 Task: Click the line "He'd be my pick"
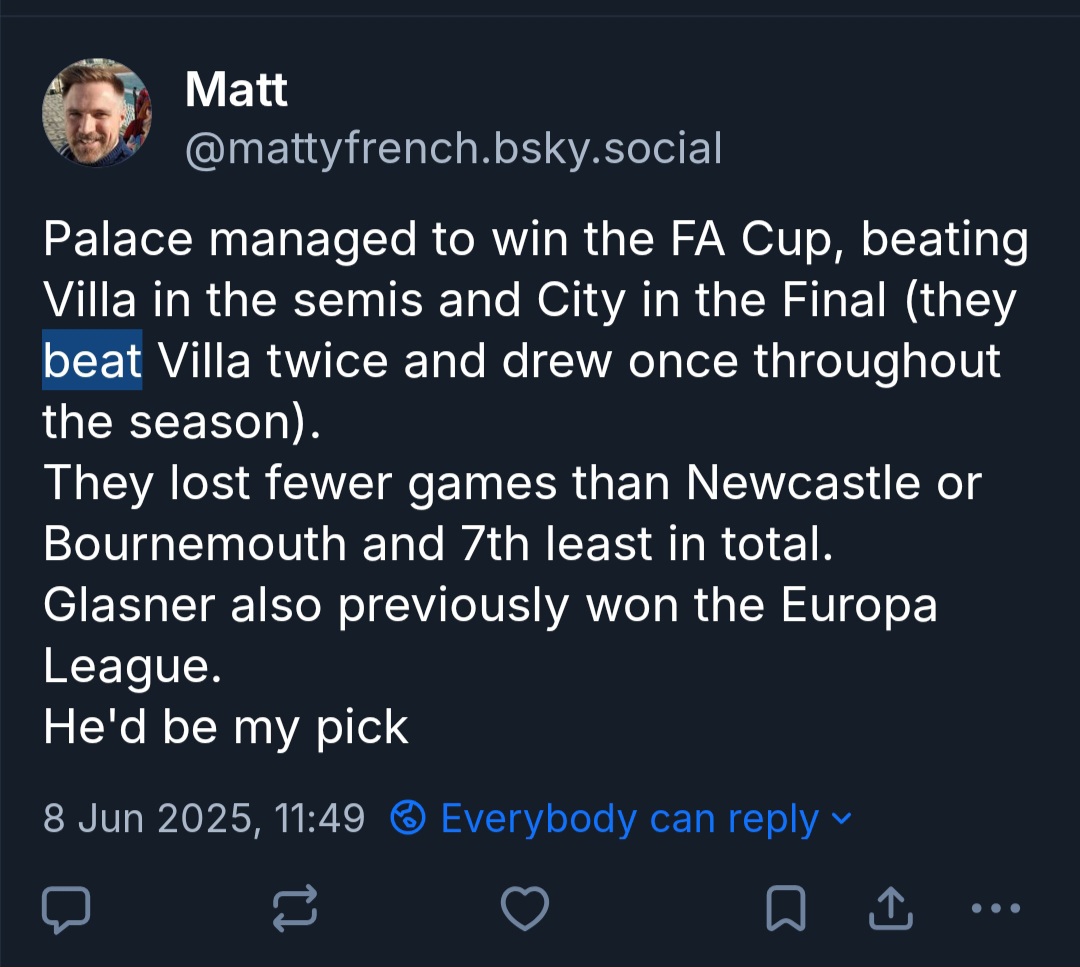pos(226,727)
